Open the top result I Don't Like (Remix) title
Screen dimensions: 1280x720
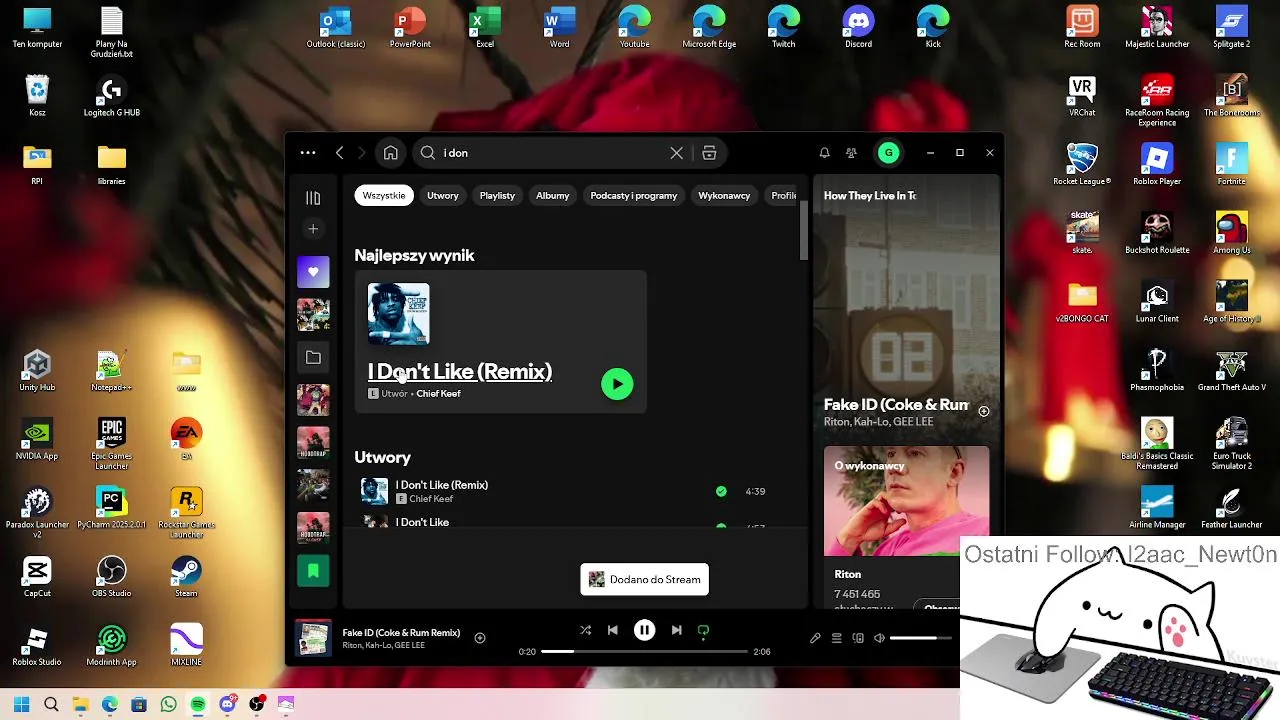(x=460, y=372)
